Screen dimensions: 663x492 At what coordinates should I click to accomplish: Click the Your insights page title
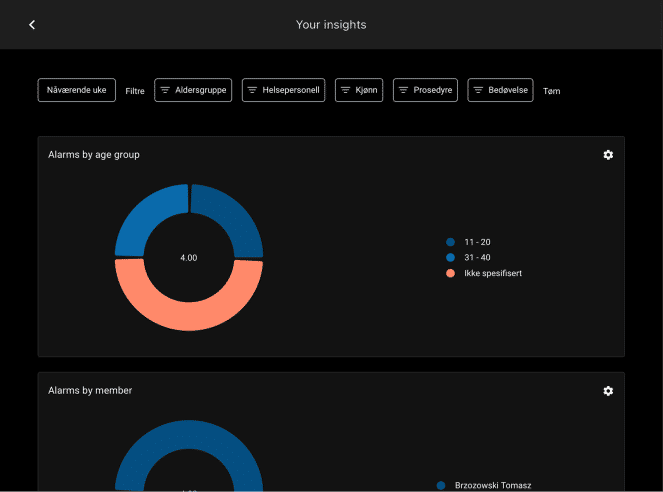(331, 25)
